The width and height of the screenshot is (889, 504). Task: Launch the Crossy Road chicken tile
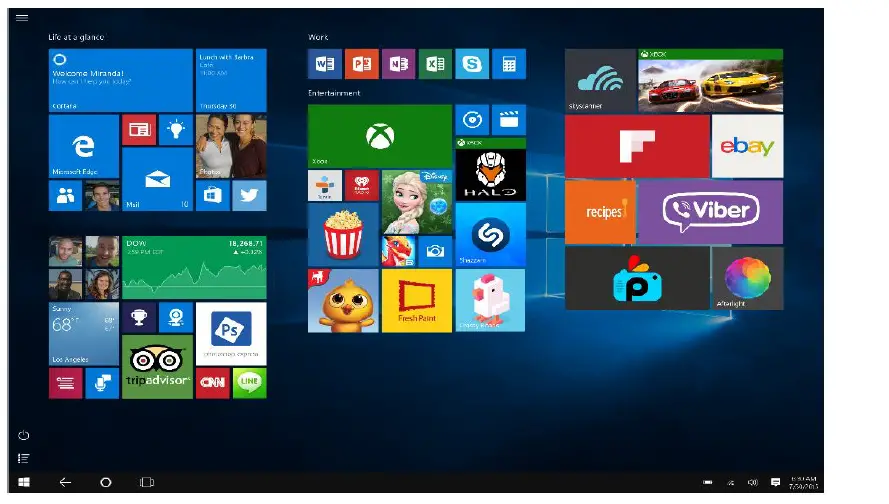(x=490, y=300)
